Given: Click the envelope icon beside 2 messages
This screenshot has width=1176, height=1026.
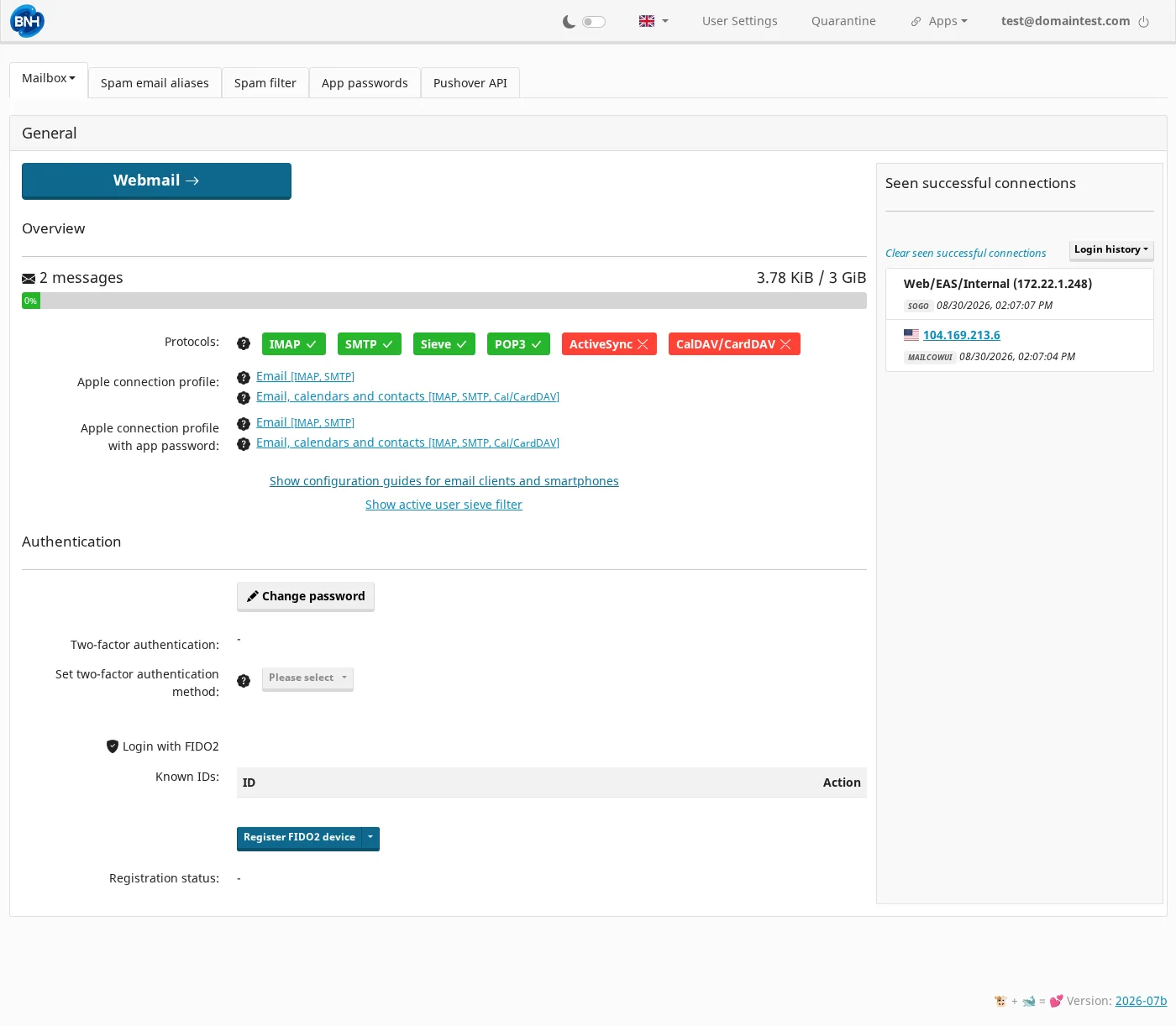Looking at the screenshot, I should (x=29, y=279).
